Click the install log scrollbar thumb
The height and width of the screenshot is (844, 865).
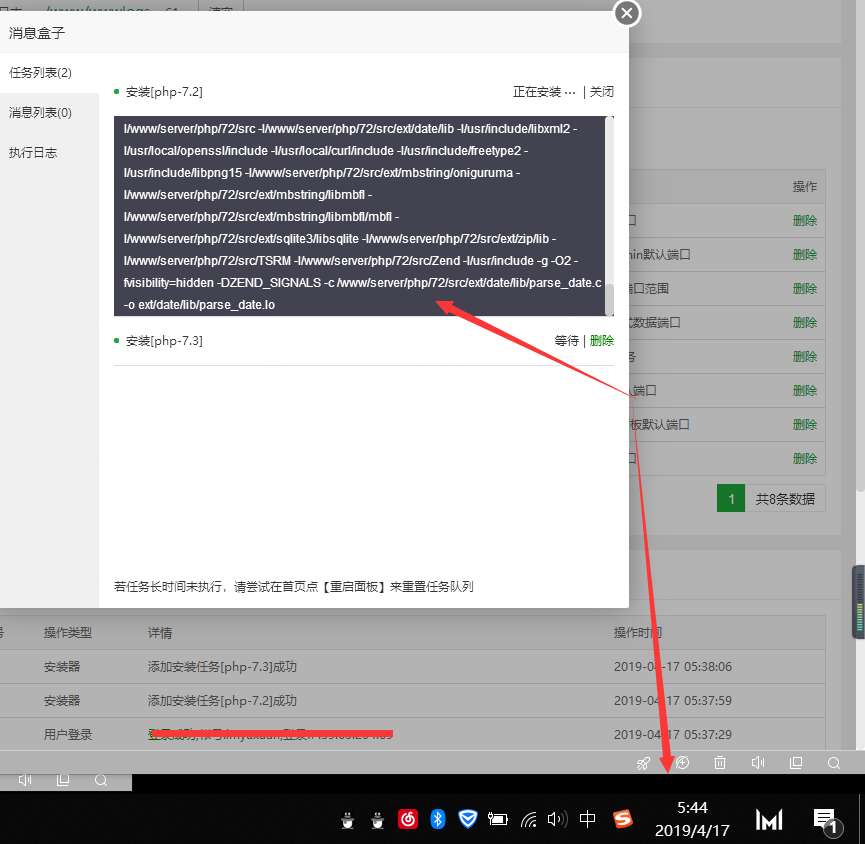pos(609,299)
